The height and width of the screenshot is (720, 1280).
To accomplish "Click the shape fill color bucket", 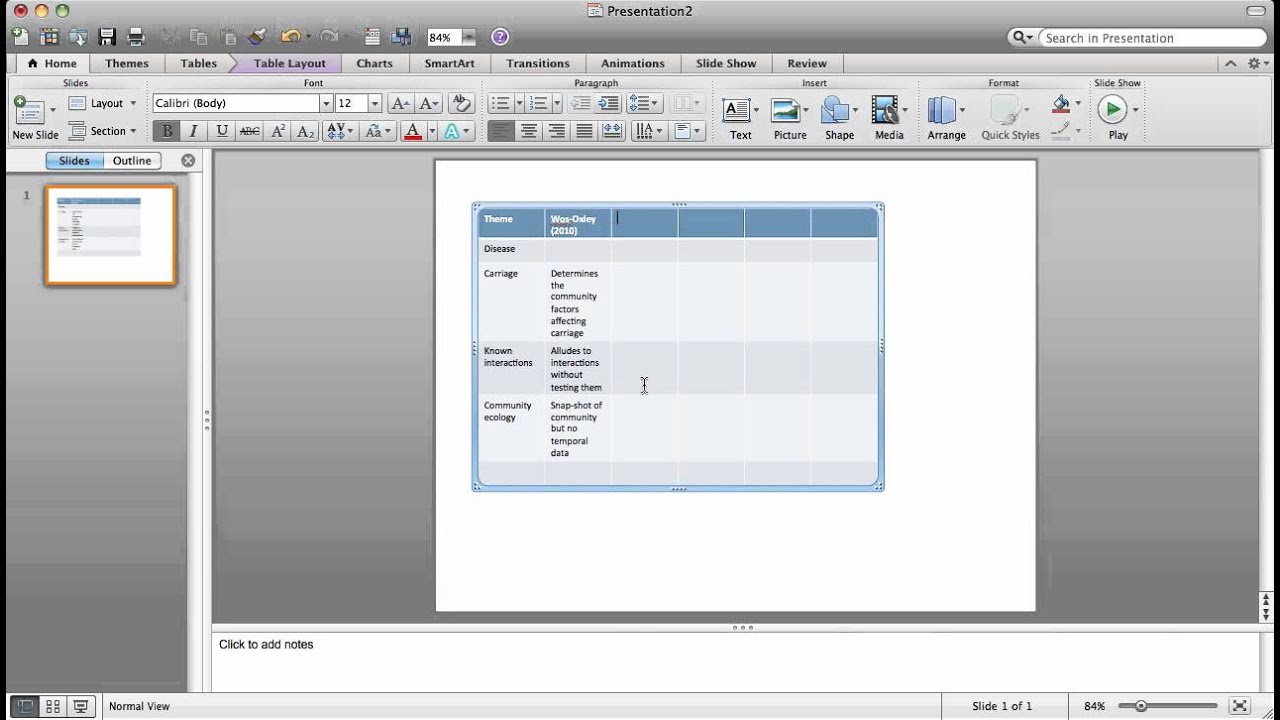I will pos(1061,103).
